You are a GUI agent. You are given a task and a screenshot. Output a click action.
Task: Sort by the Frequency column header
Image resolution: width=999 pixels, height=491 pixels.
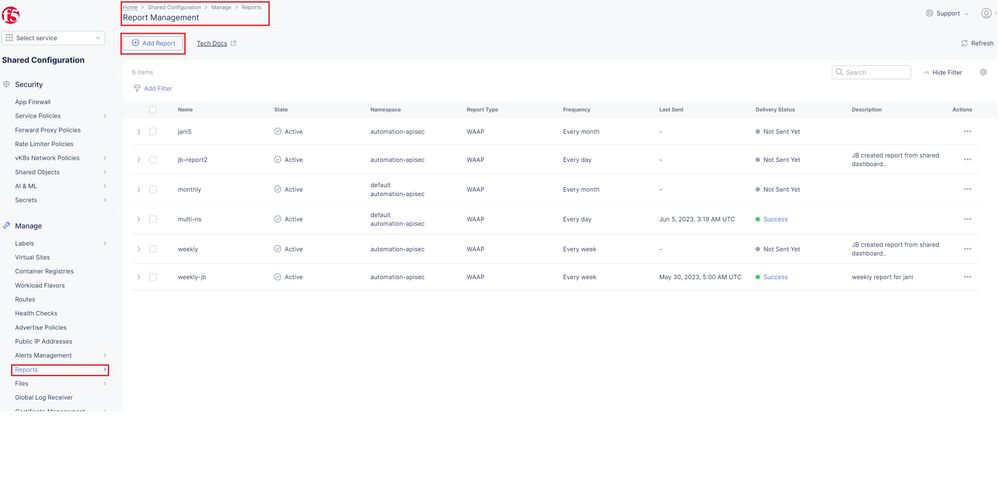coord(576,110)
